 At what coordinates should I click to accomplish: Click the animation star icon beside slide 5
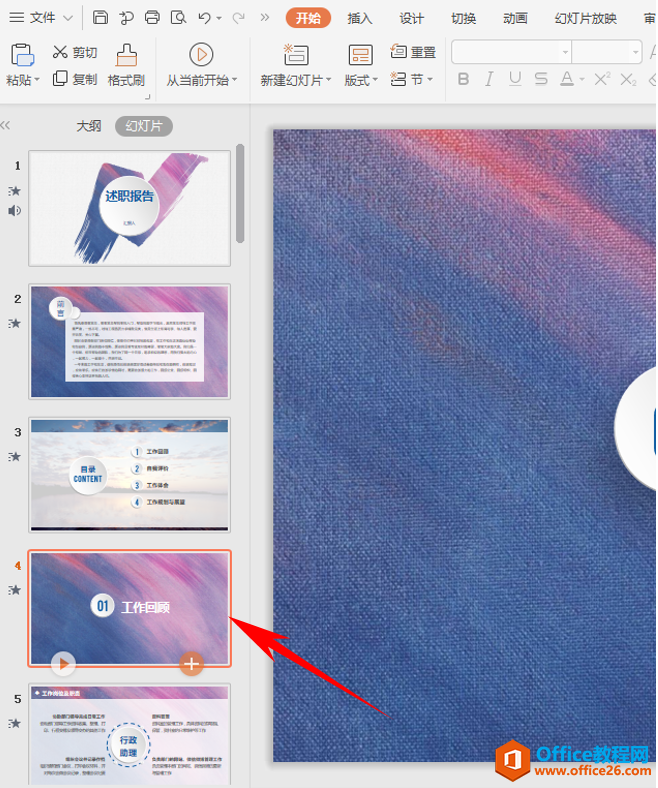point(15,723)
